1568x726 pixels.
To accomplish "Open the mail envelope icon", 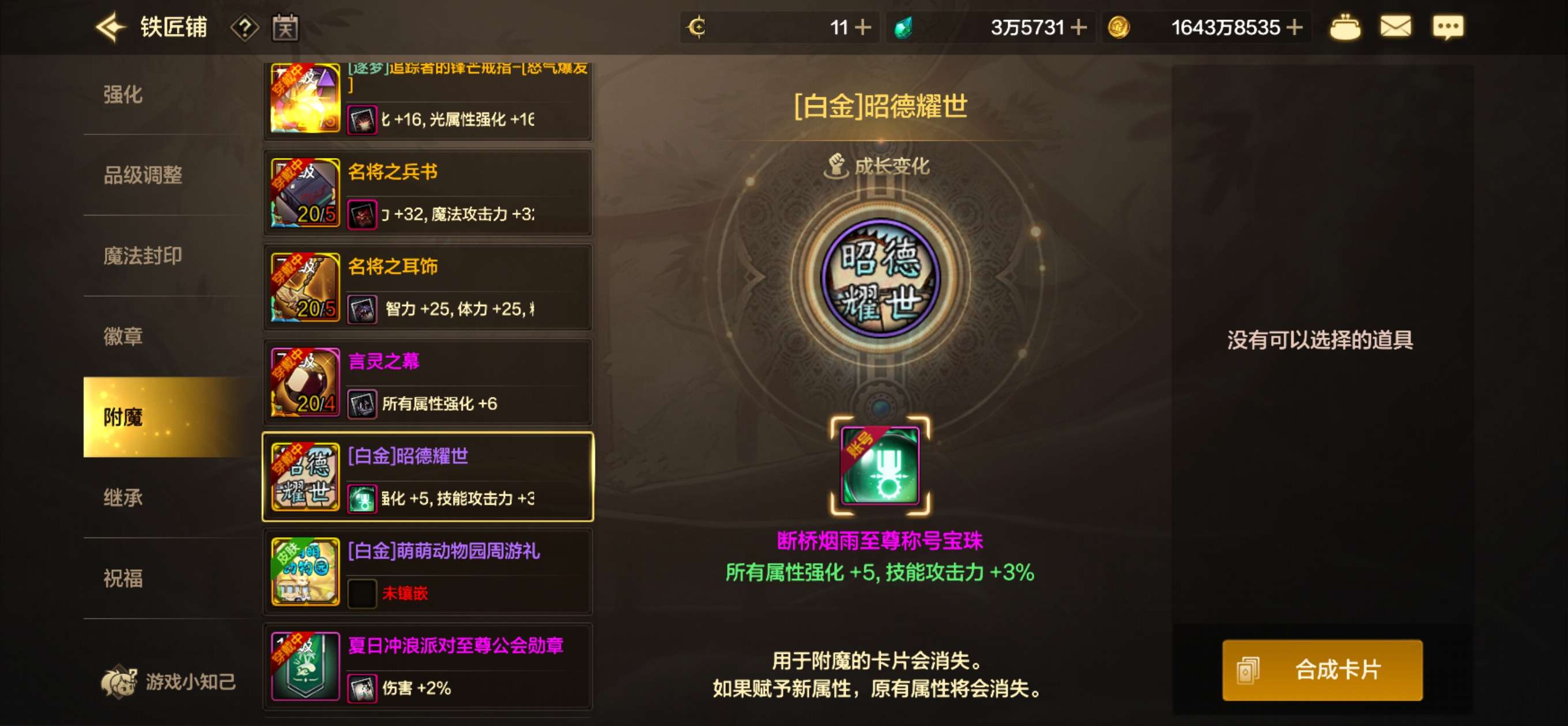I will point(1395,27).
